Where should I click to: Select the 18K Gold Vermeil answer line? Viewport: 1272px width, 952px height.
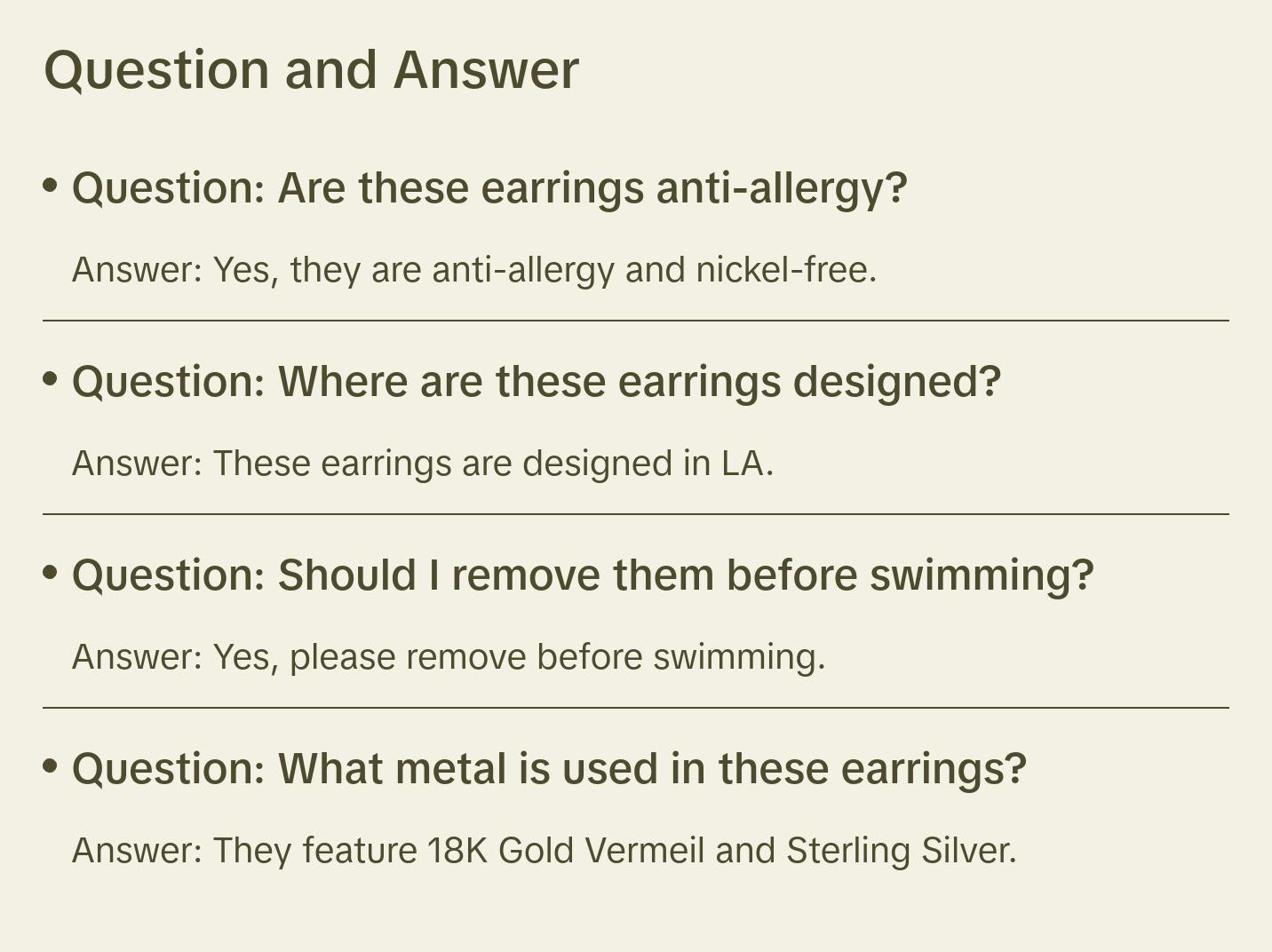[x=544, y=851]
